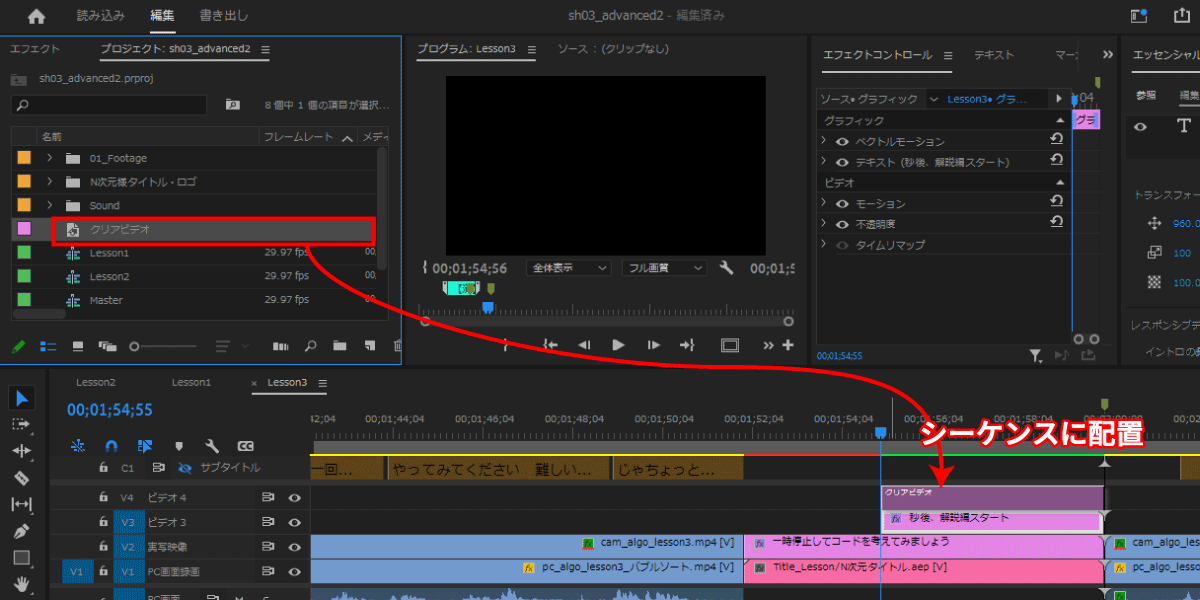The width and height of the screenshot is (1200, 600).
Task: Click the Program monitor Button Editor plus
Action: point(788,345)
